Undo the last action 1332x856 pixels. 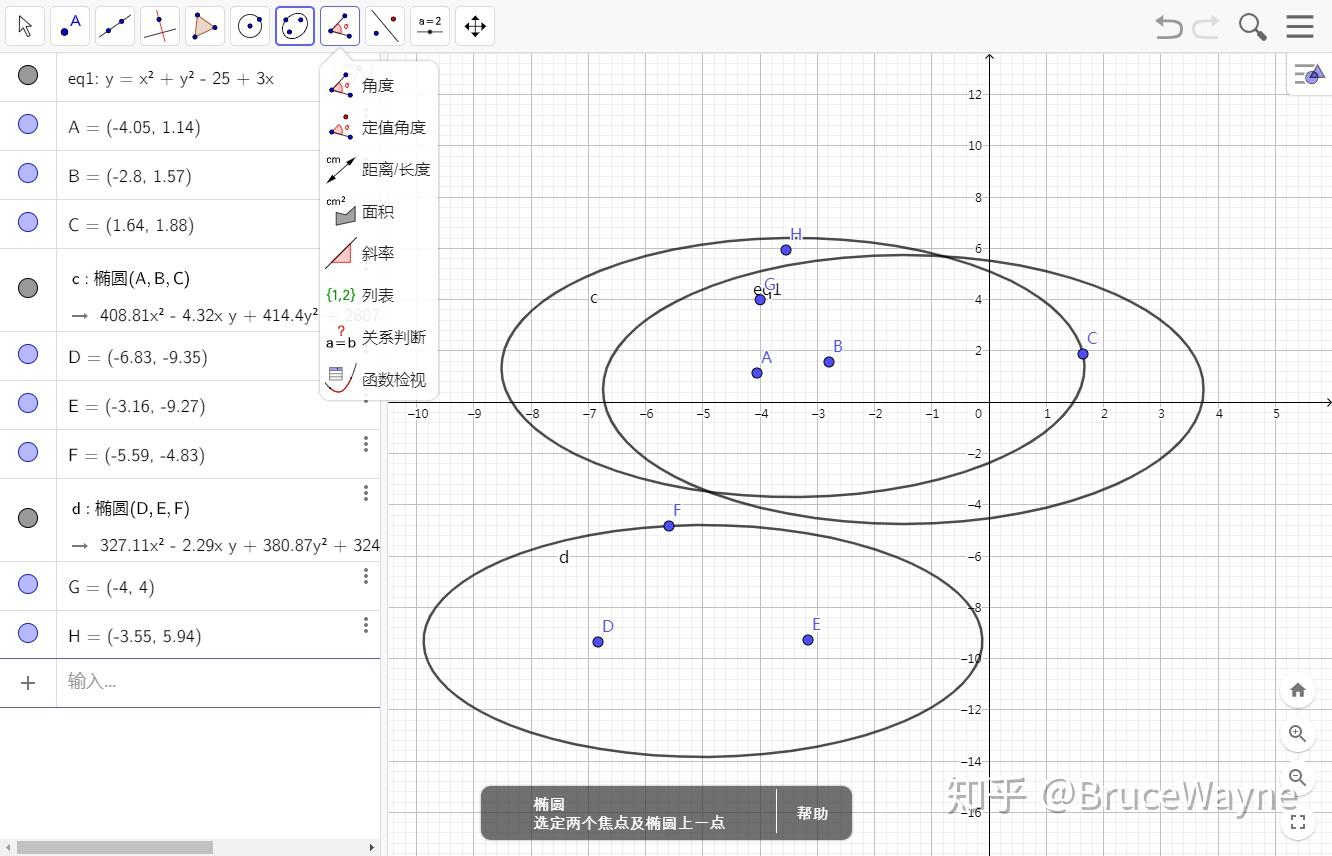pos(1168,26)
